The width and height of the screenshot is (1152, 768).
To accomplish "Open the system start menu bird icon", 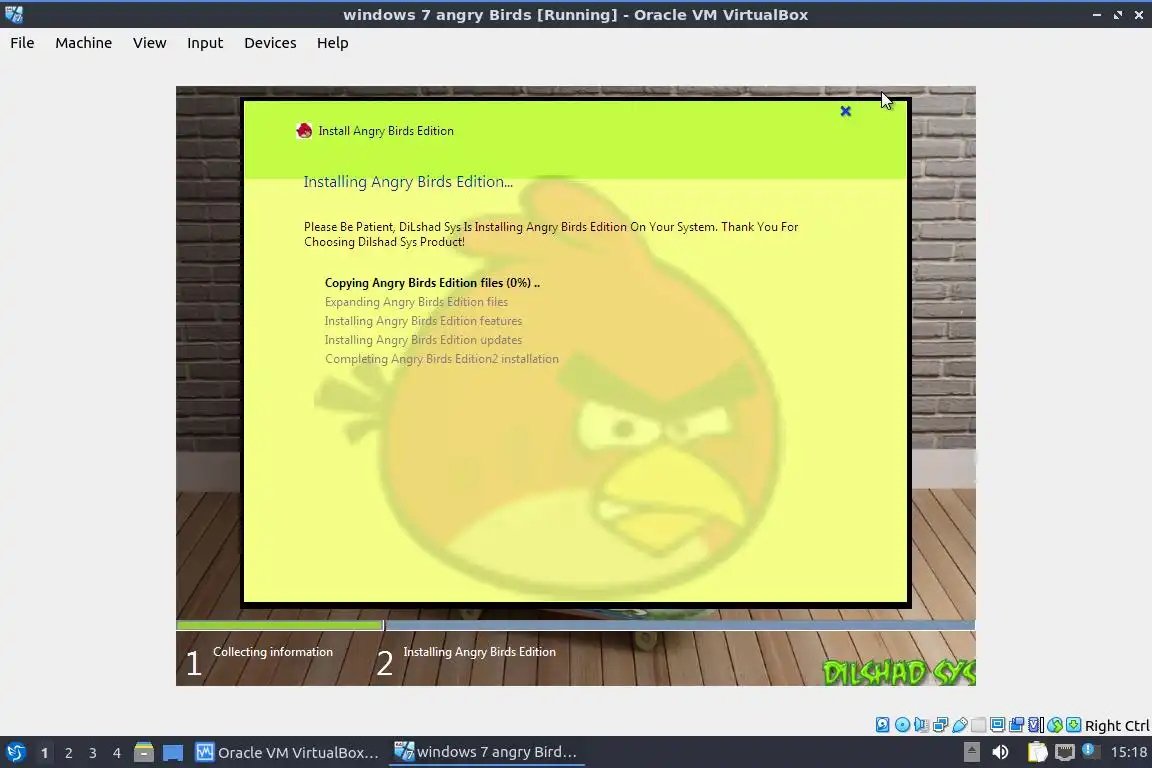I will (x=15, y=753).
